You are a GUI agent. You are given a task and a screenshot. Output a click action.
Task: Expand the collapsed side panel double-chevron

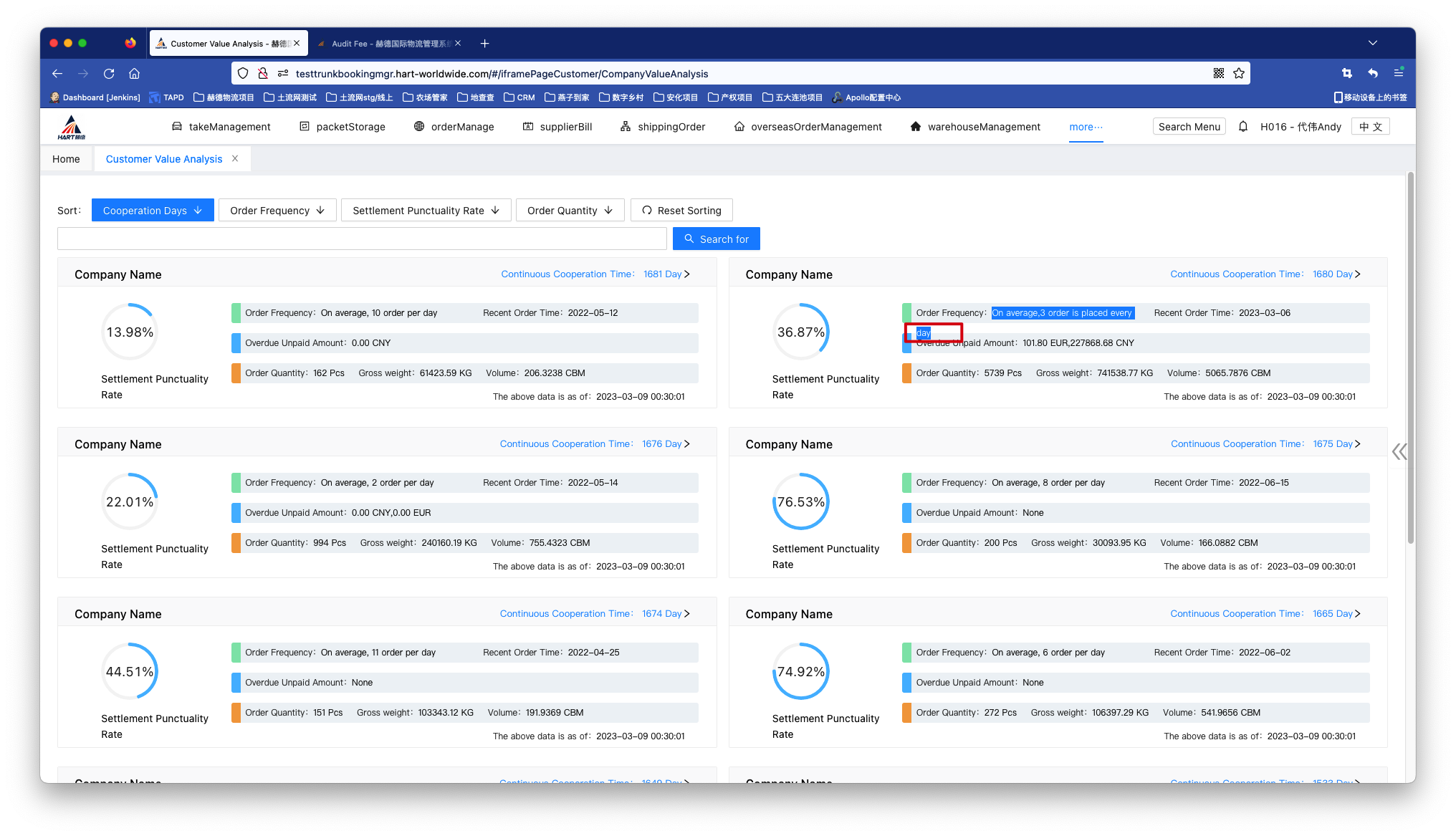click(1399, 451)
